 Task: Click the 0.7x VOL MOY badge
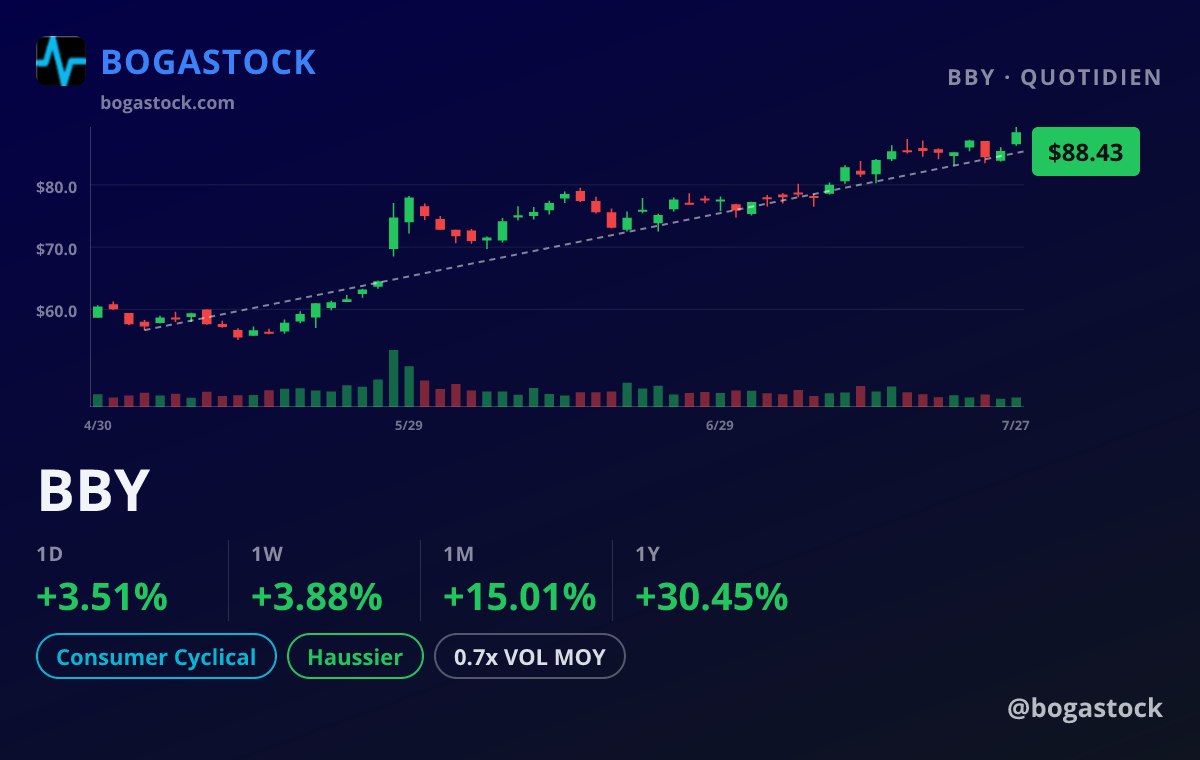point(530,657)
